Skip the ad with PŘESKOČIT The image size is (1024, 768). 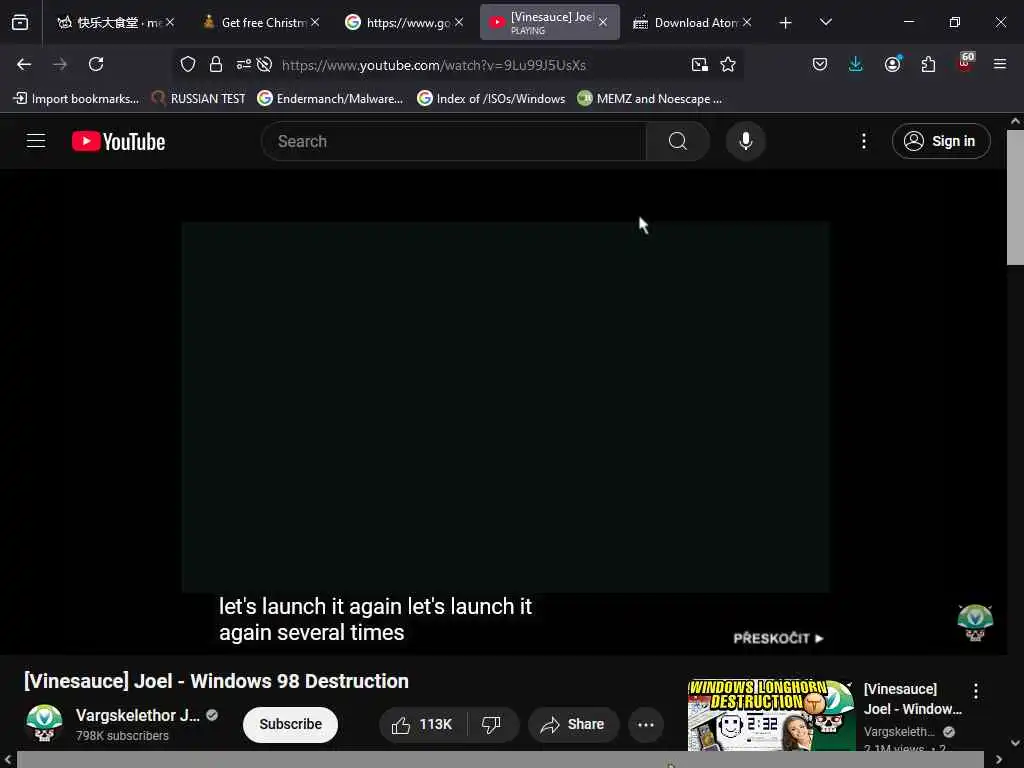click(778, 638)
